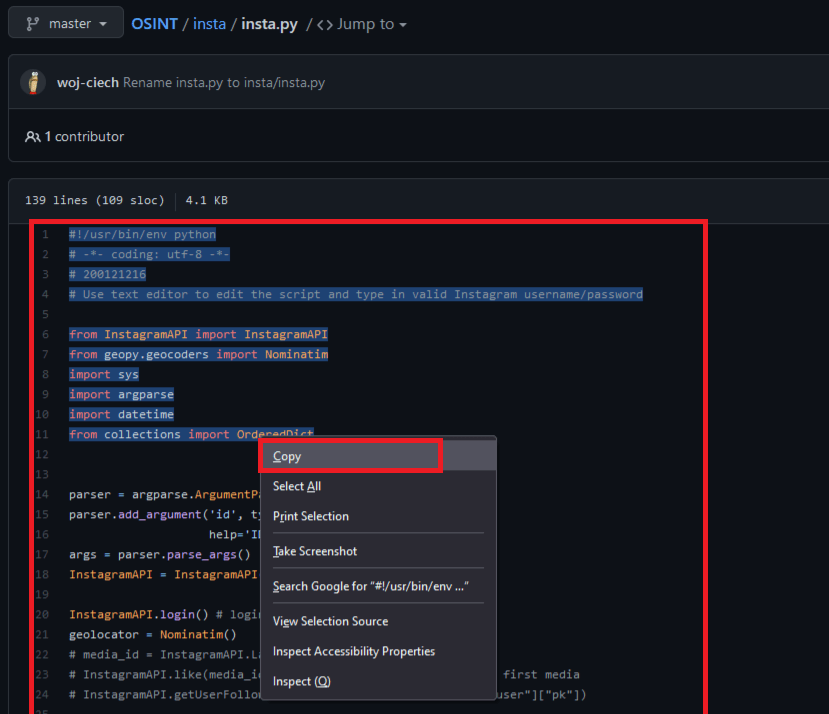Click the '# -*- coding: utf-8 -*-' line
The image size is (829, 714).
point(149,254)
